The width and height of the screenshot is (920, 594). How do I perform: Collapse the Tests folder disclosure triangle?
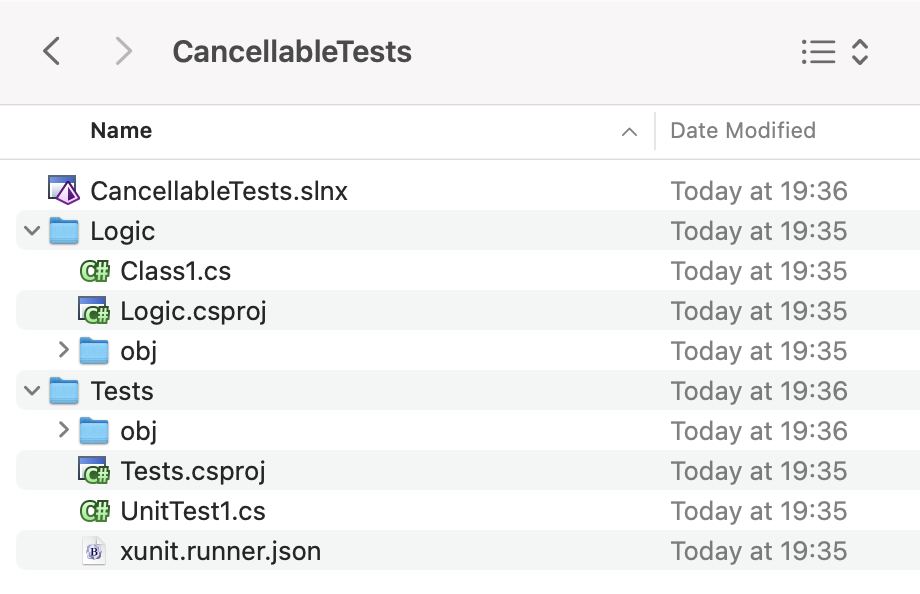(x=31, y=390)
